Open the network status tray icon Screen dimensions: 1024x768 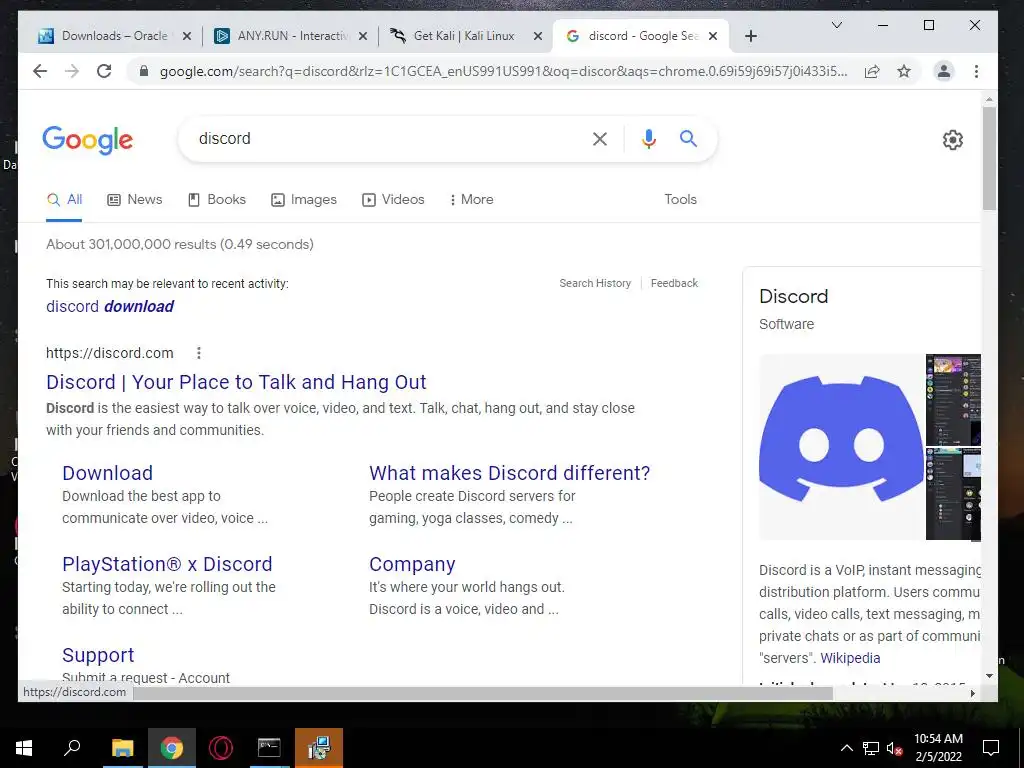[871, 748]
